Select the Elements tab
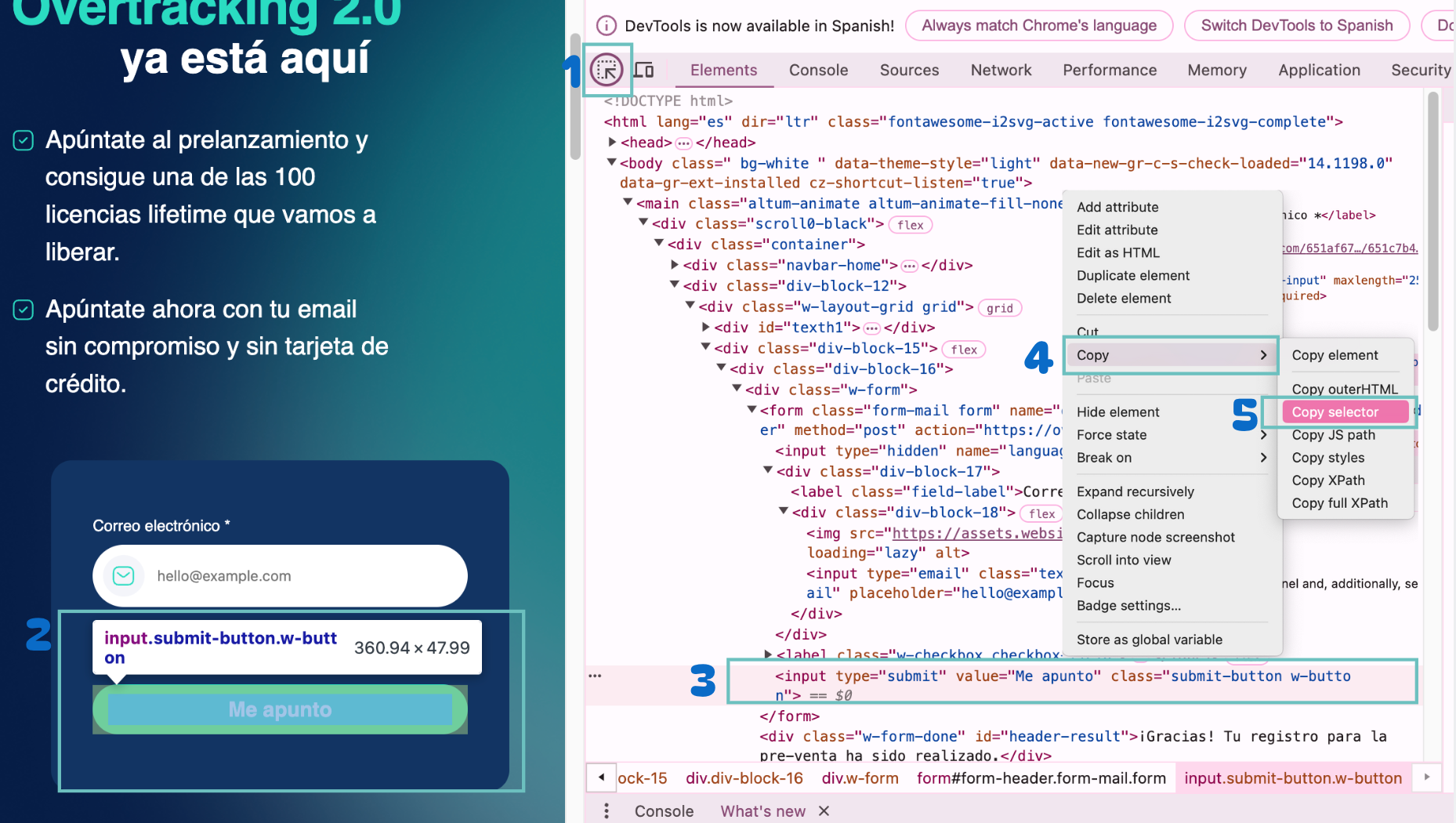1456x823 pixels. [723, 70]
